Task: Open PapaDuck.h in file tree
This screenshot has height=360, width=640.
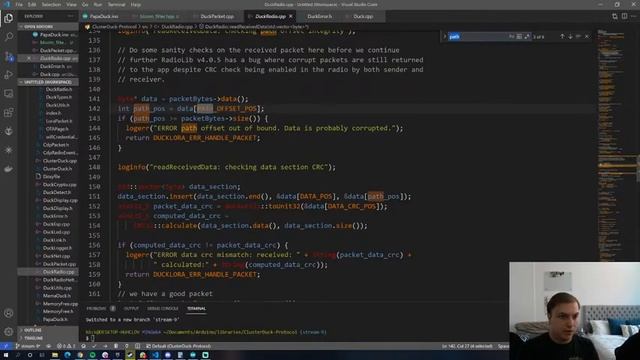Action: pyautogui.click(x=55, y=320)
